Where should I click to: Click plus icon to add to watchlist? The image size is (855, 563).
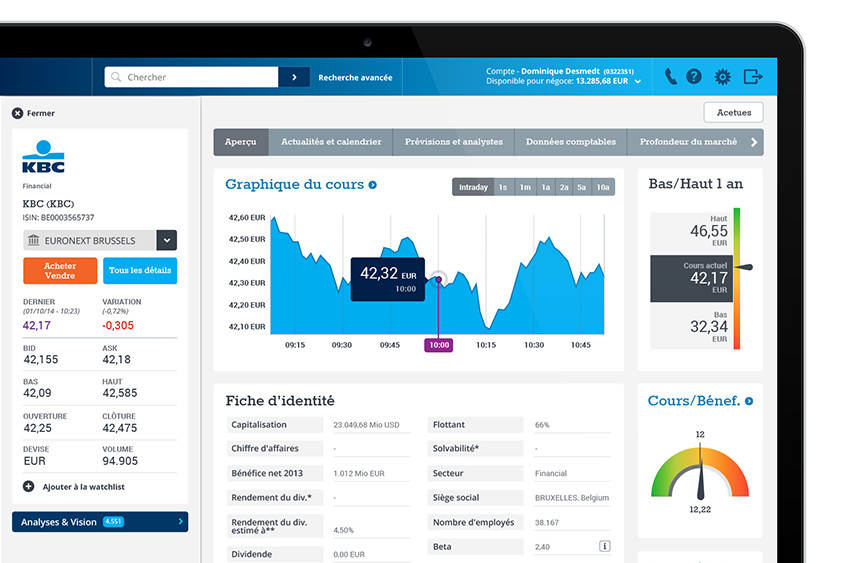(29, 487)
